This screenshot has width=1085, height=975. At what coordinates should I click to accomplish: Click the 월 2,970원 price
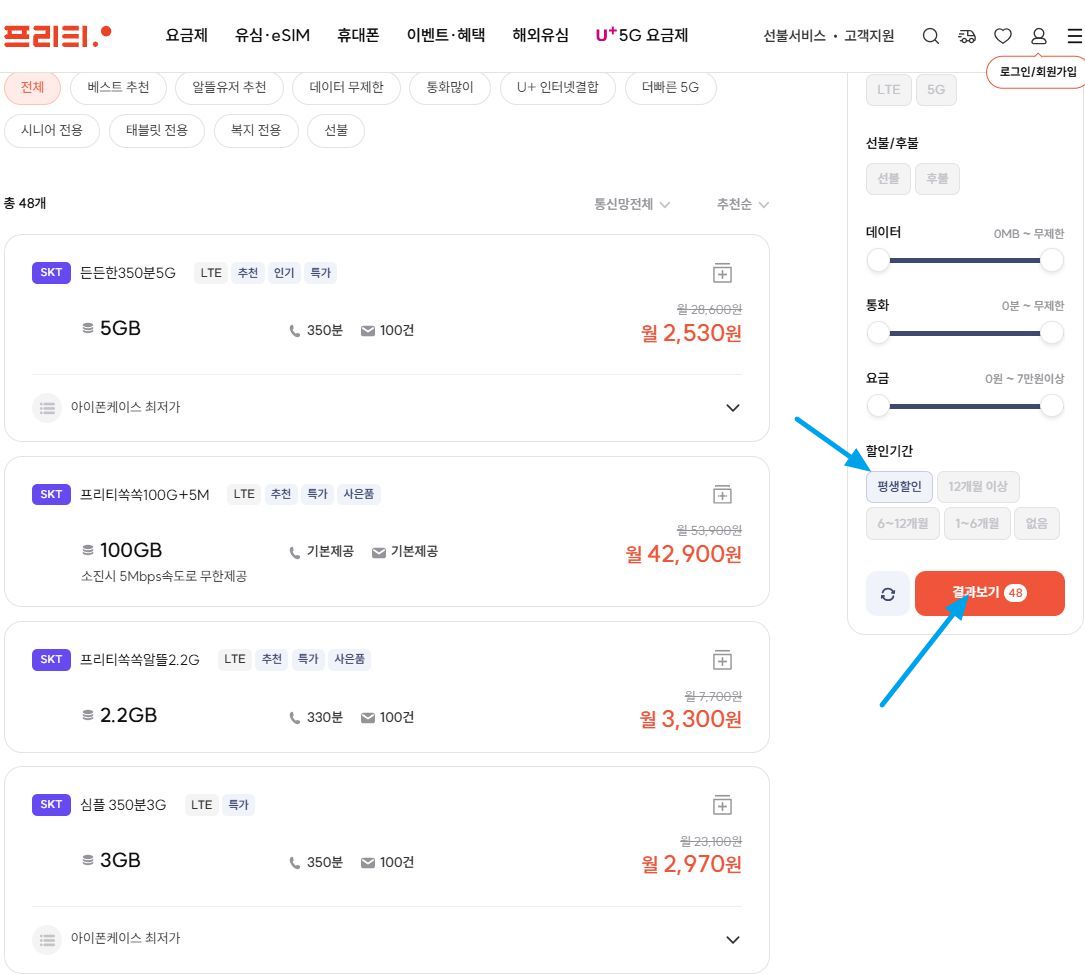coord(691,864)
